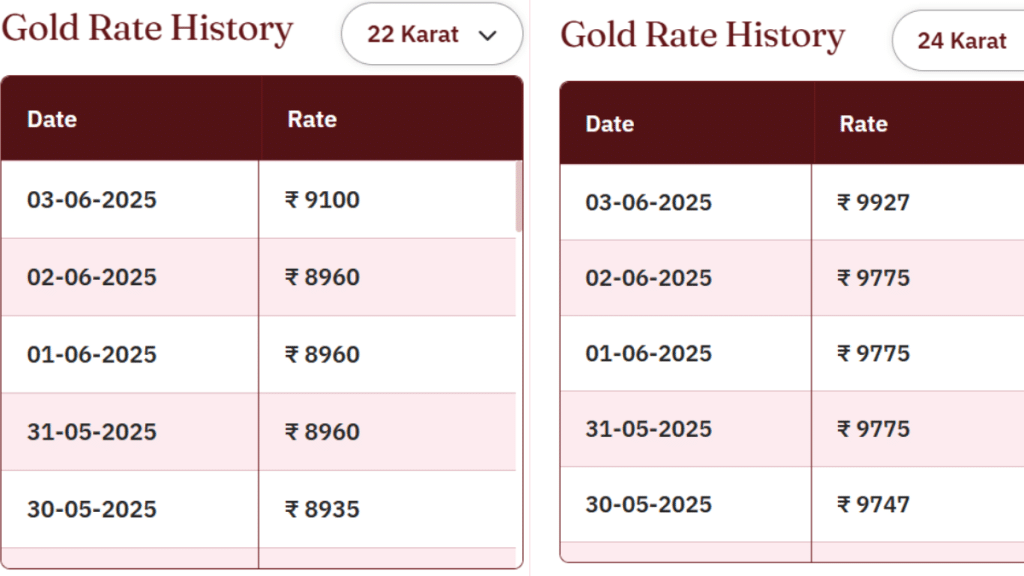Open the 24 Karat dropdown

pyautogui.click(x=958, y=40)
